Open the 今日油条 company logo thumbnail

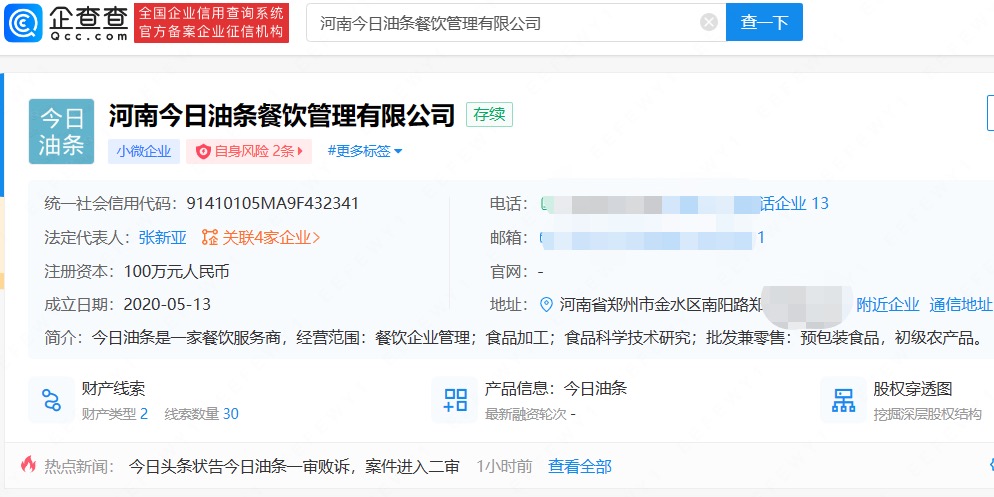click(61, 131)
